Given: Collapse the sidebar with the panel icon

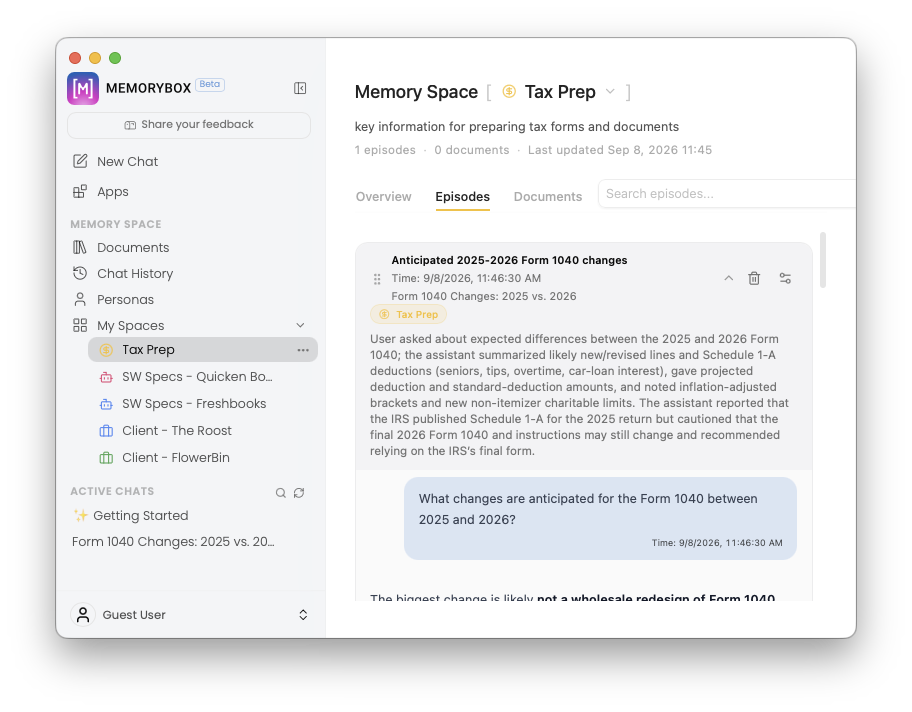Looking at the screenshot, I should 300,88.
